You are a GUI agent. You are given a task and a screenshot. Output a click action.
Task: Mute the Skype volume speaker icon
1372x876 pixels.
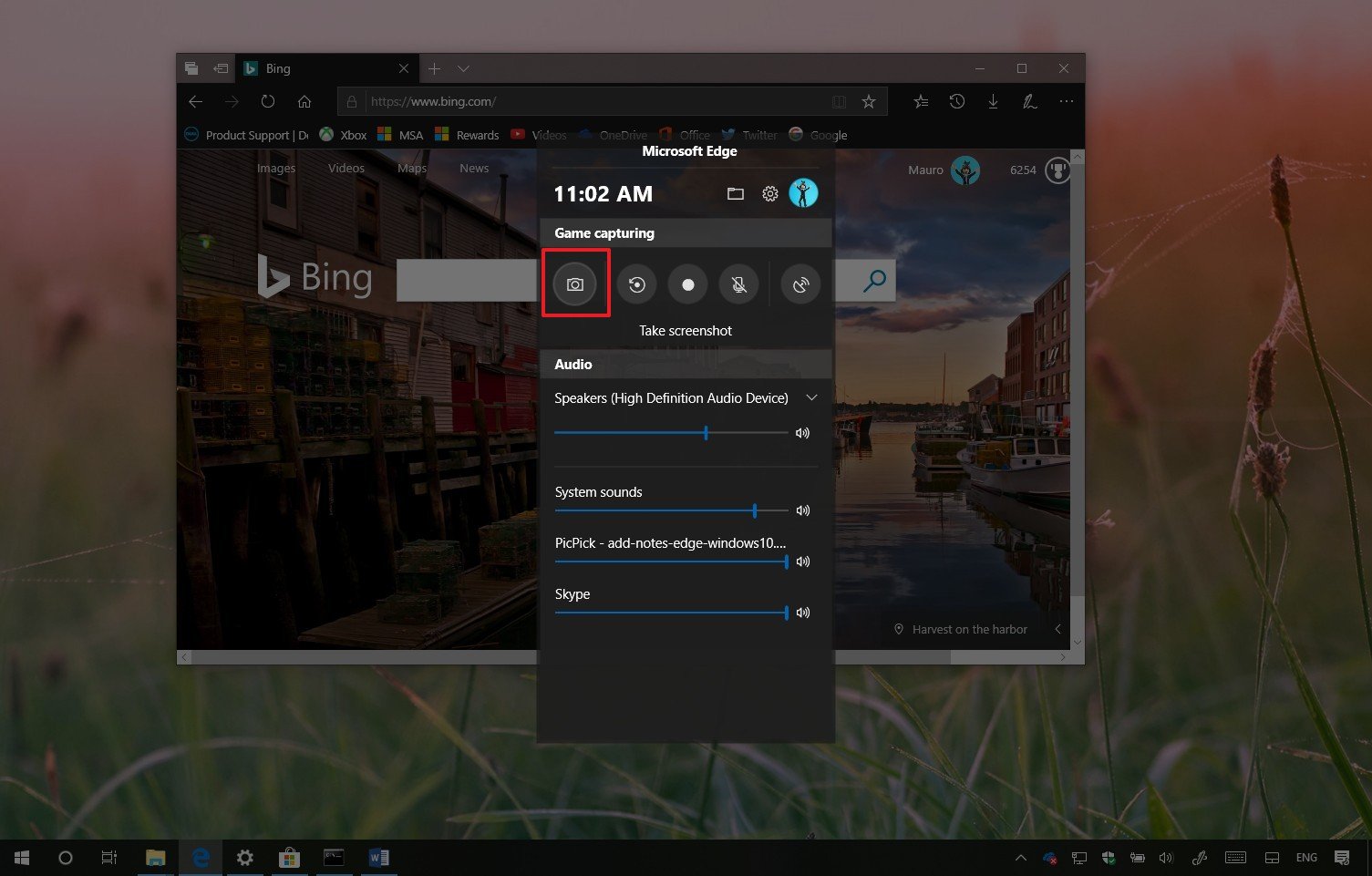pos(802,612)
